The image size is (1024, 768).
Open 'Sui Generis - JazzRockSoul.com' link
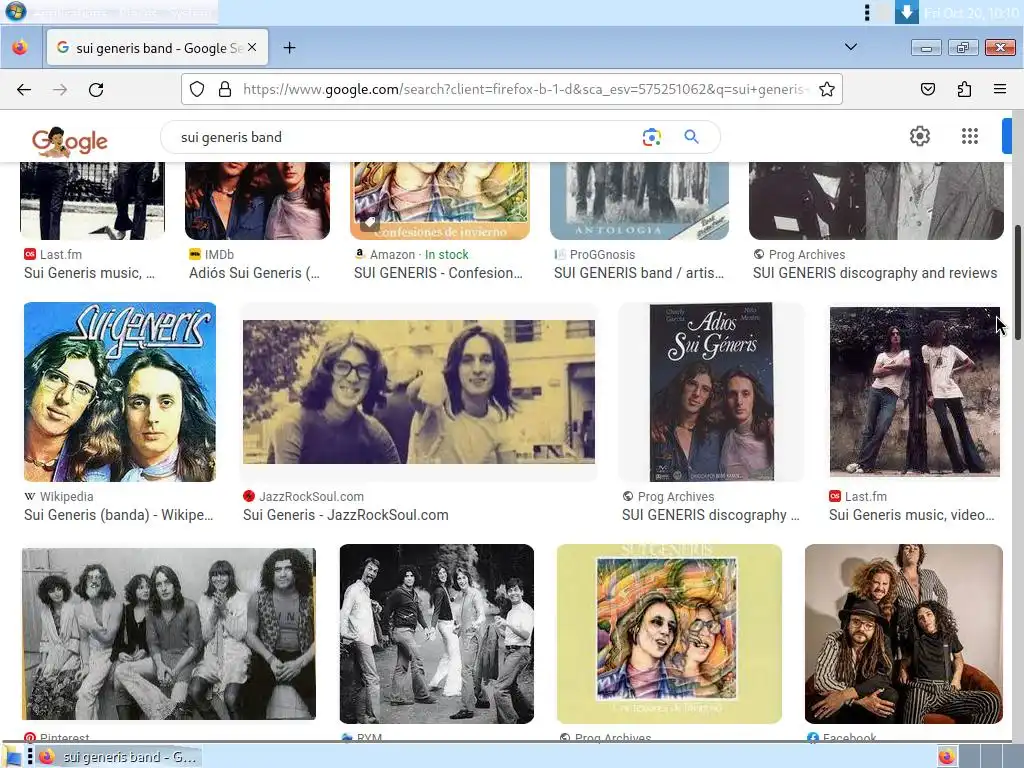pyautogui.click(x=345, y=515)
